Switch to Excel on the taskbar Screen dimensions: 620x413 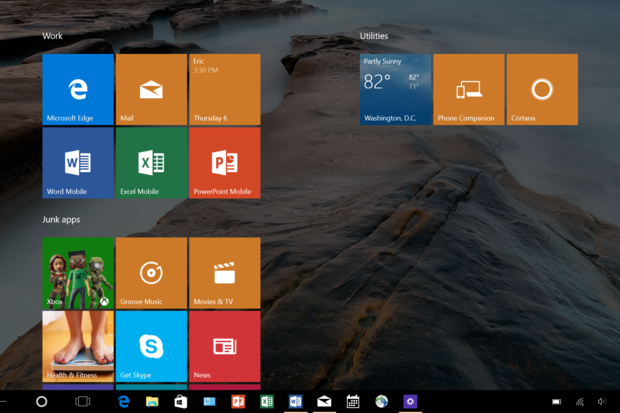(x=267, y=402)
